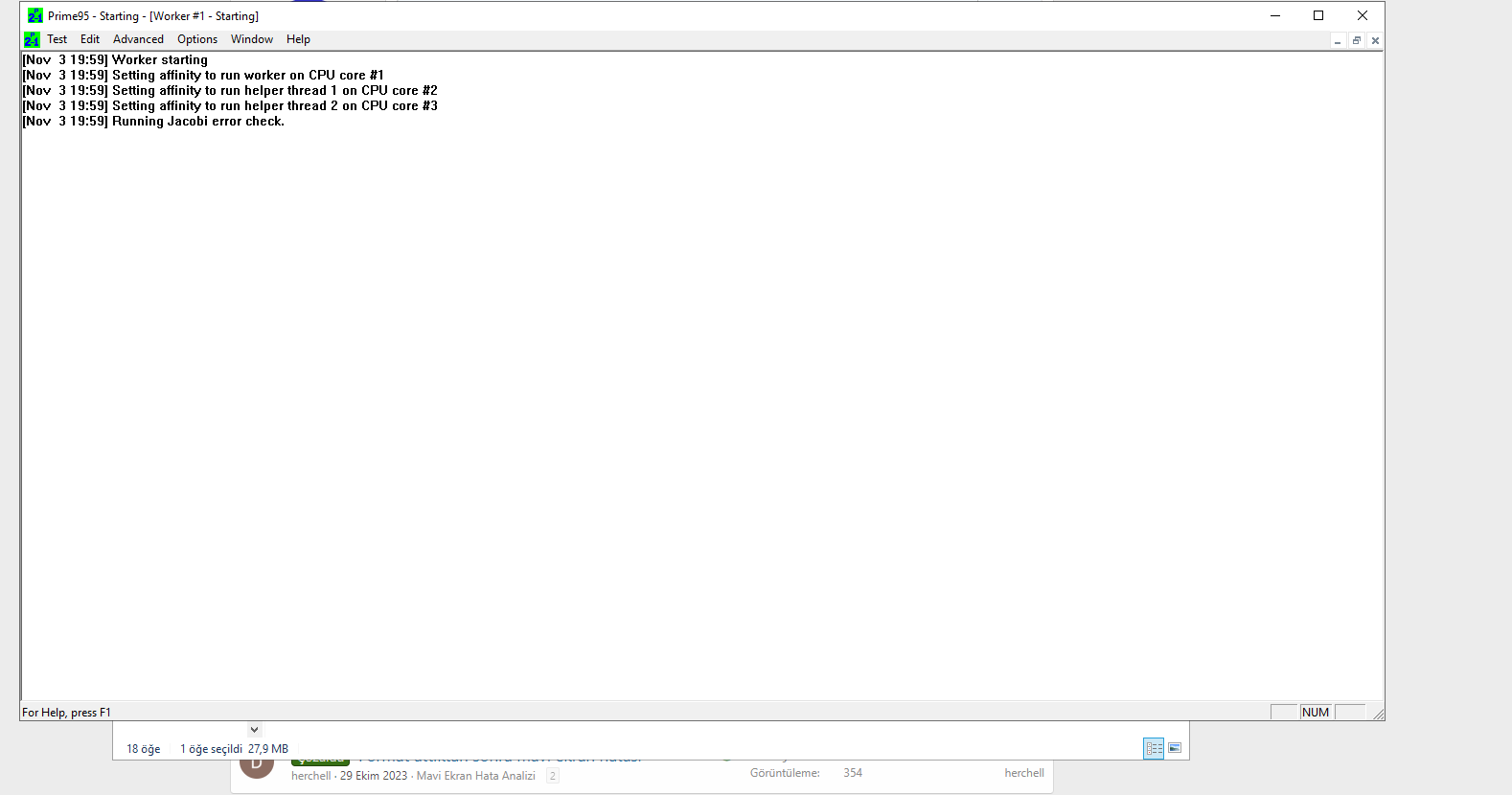Image resolution: width=1512 pixels, height=795 pixels.
Task: Click '18 öğe' in File Explorer status bar
Action: pos(144,749)
